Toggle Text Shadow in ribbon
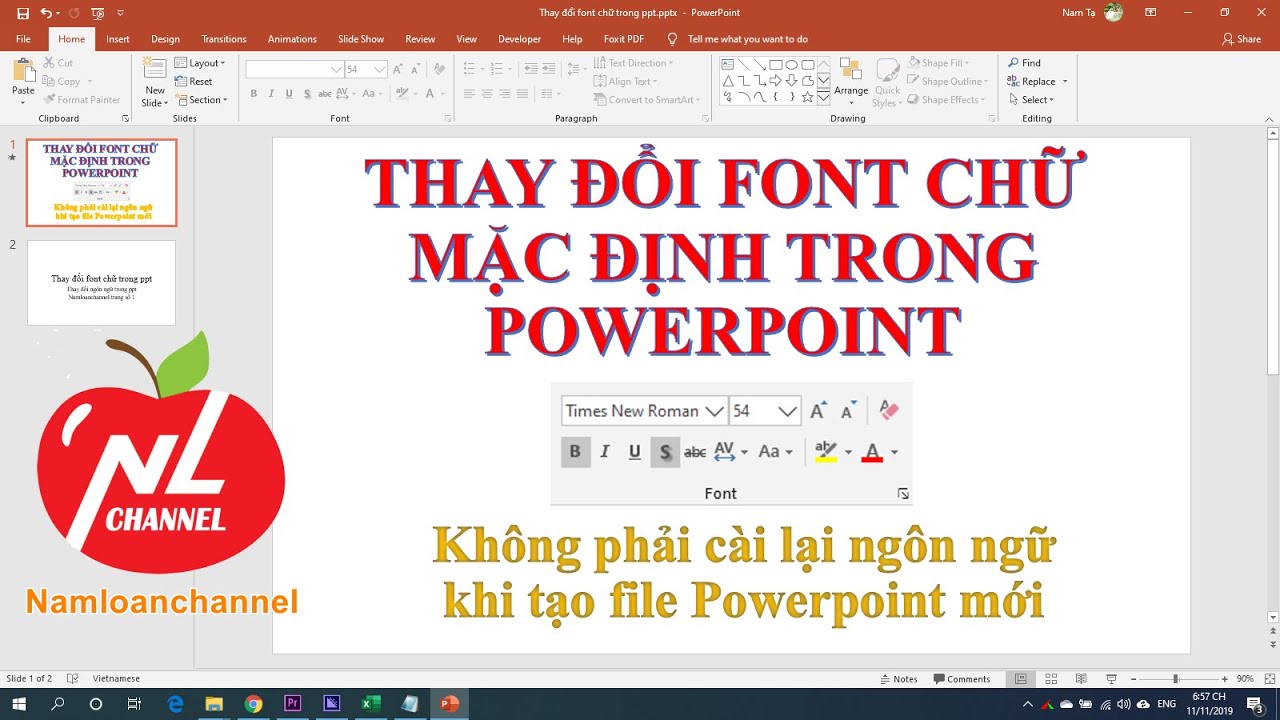 pyautogui.click(x=307, y=94)
